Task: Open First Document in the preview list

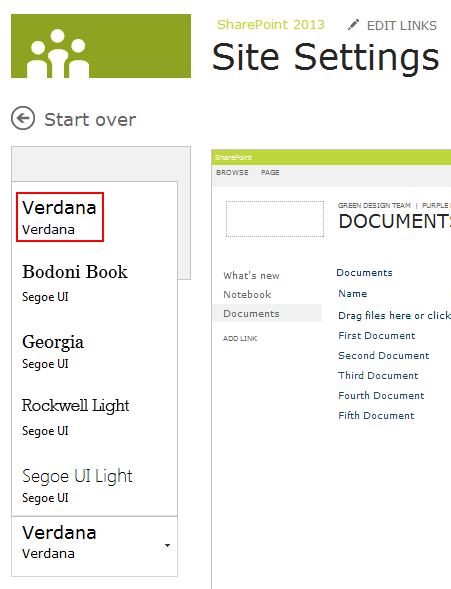Action: click(x=377, y=335)
